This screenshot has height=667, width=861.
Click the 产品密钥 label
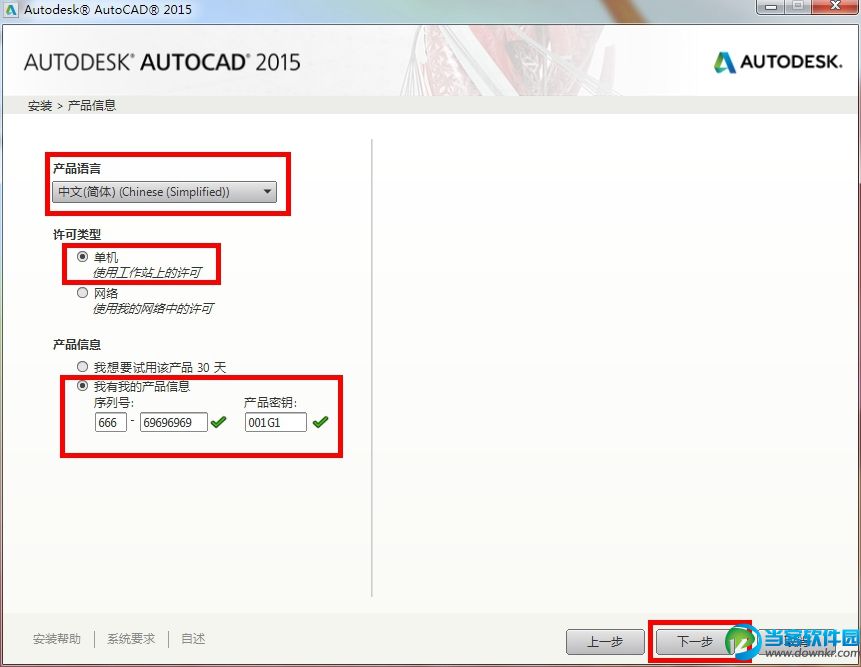(x=270, y=402)
